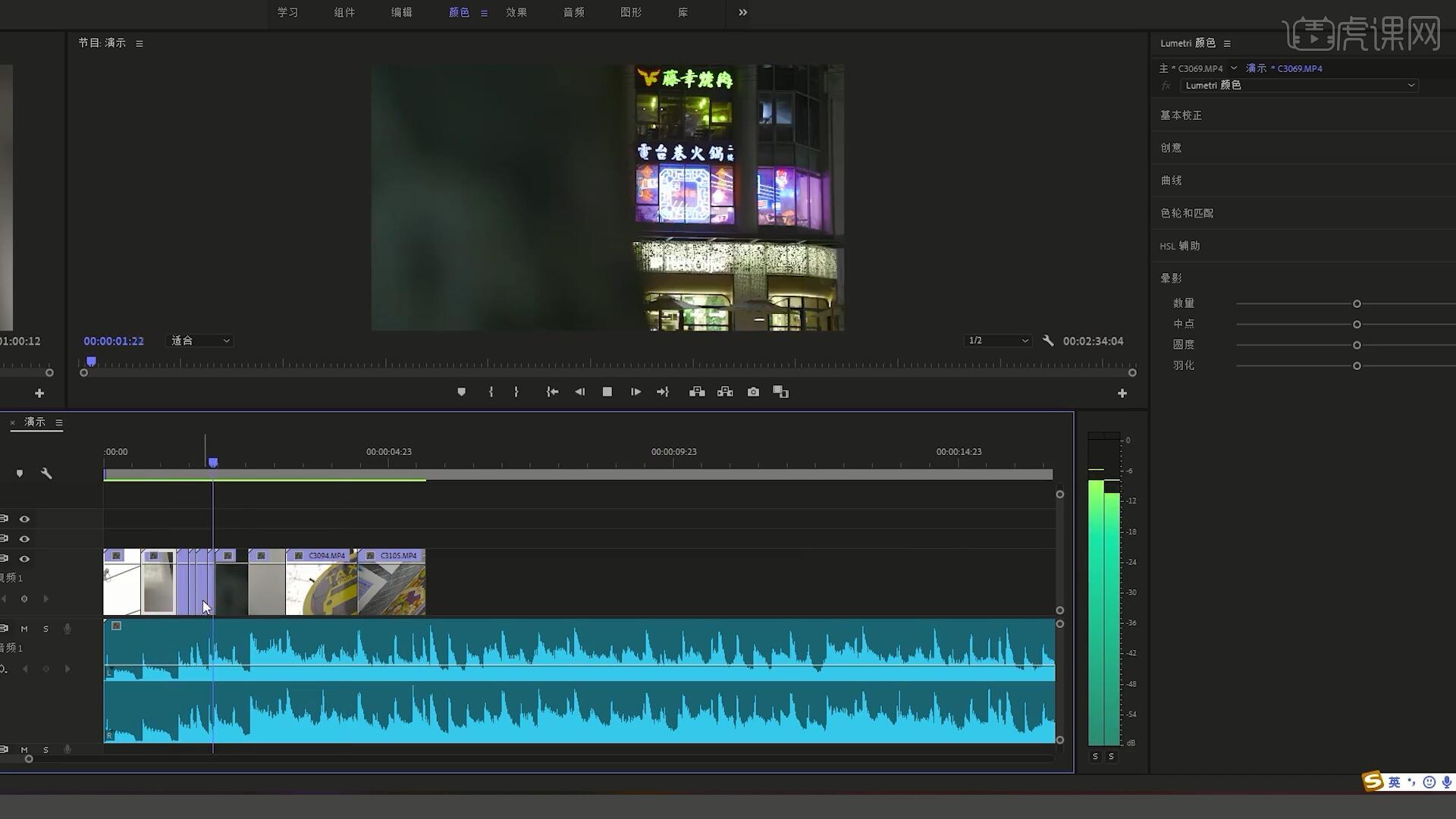This screenshot has width=1456, height=819.
Task: Click the Sogou microphone voice input icon
Action: coord(1447,782)
